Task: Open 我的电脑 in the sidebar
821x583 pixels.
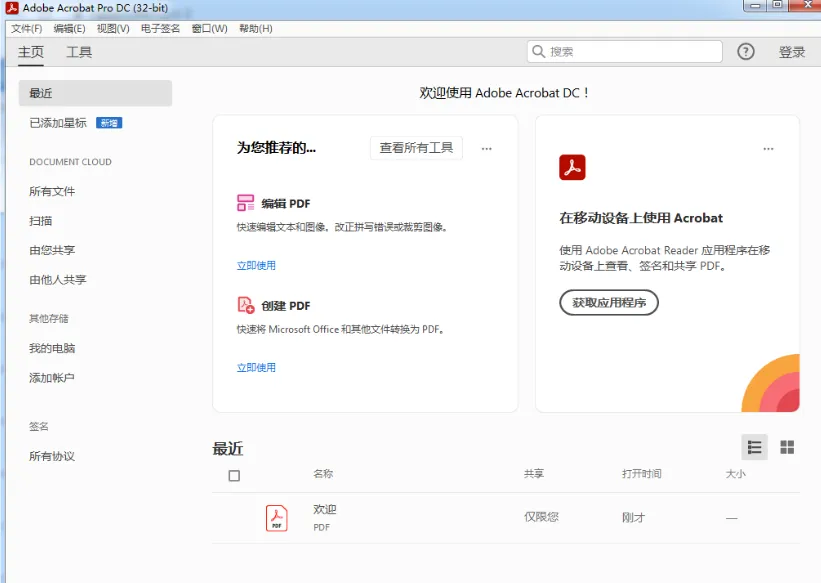Action: (52, 348)
